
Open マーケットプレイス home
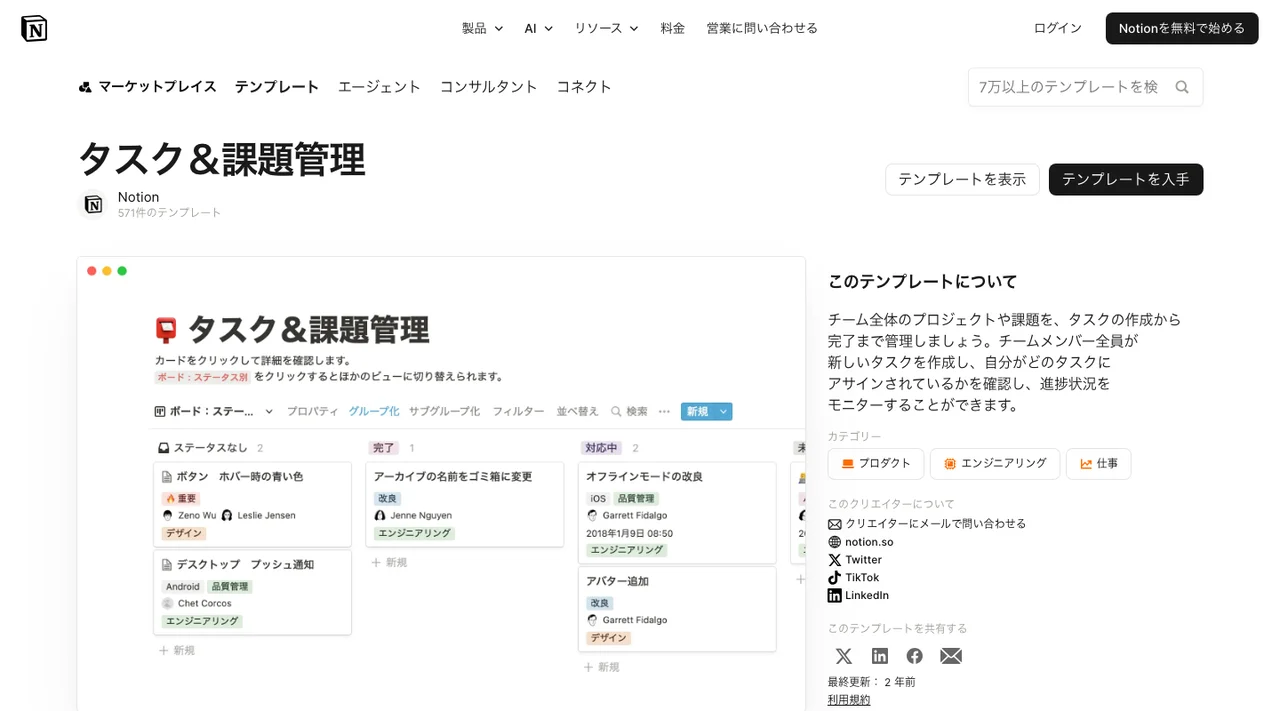[147, 87]
